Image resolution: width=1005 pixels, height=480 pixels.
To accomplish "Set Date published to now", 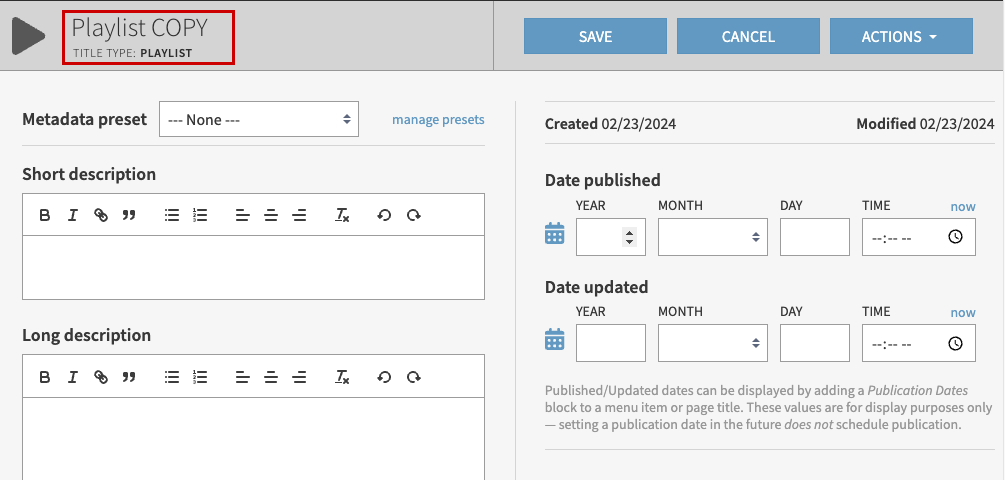I will pyautogui.click(x=962, y=207).
